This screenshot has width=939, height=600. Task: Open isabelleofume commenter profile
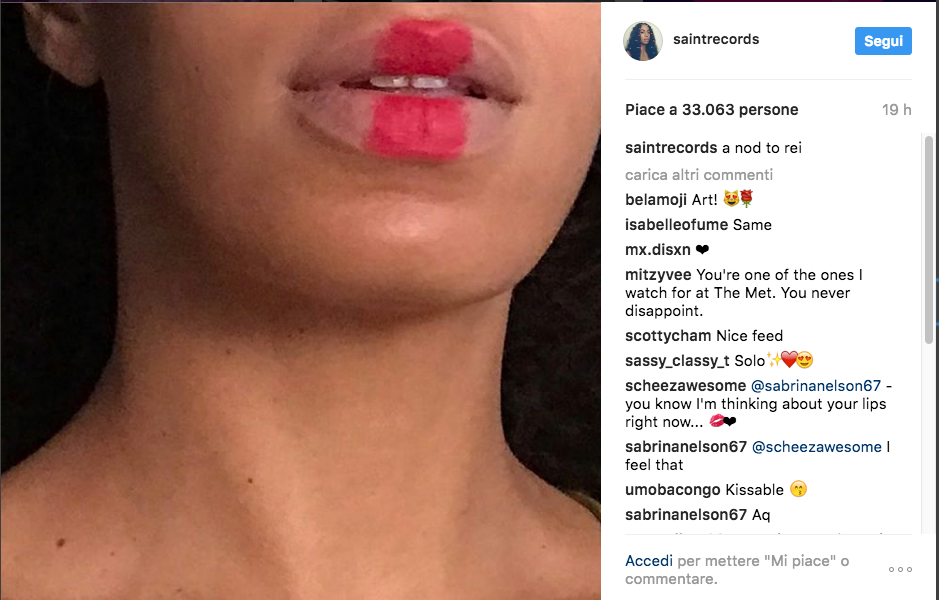click(677, 225)
